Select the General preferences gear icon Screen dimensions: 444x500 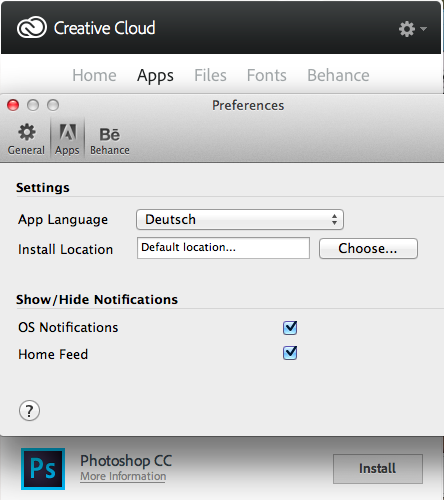[x=27, y=132]
